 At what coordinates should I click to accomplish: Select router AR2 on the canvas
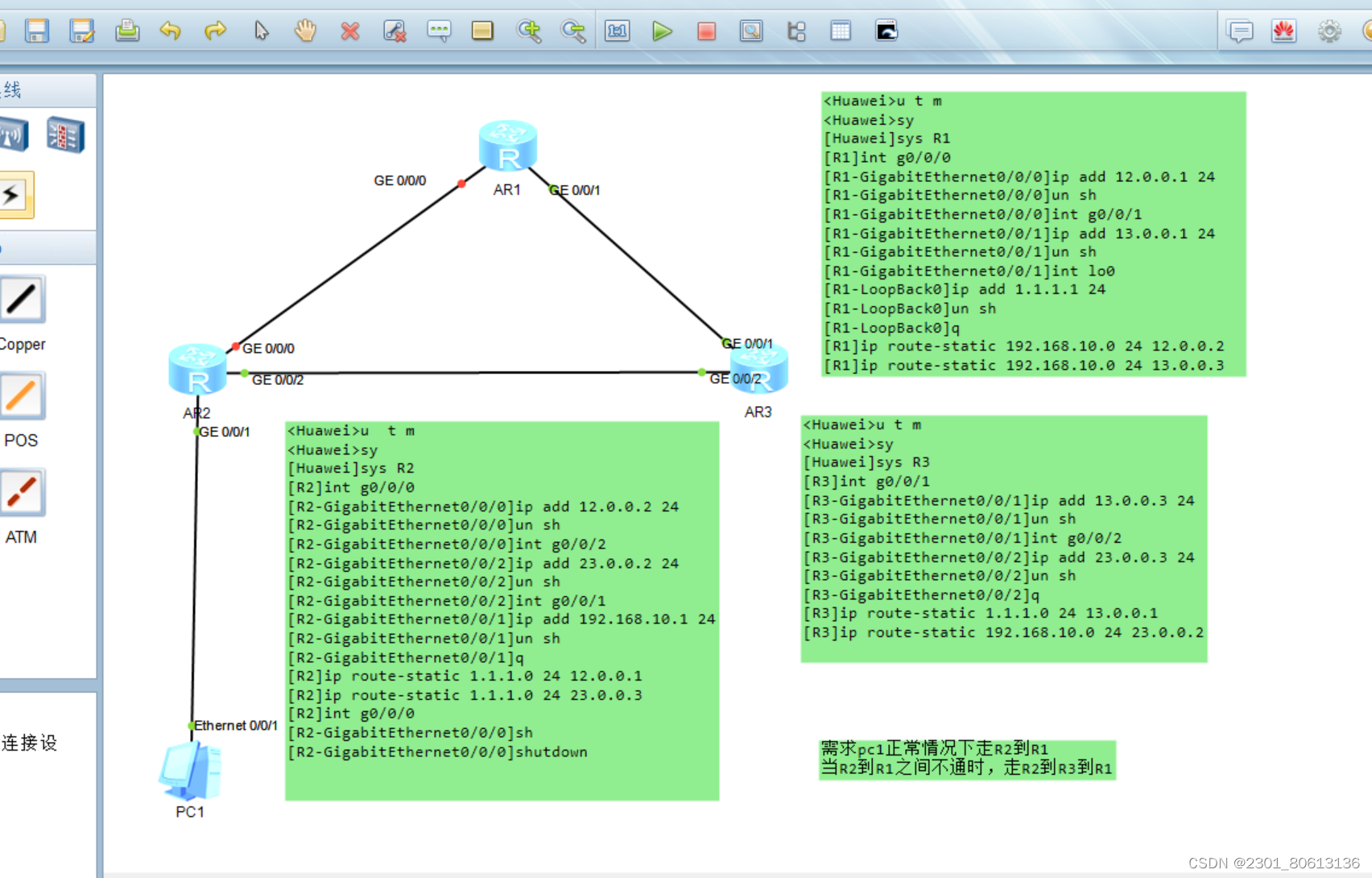point(197,370)
